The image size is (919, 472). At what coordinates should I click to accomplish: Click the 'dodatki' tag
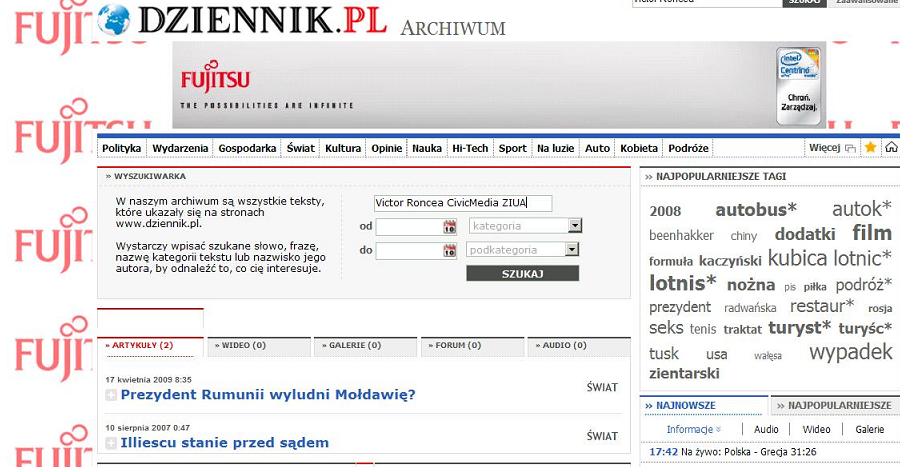tap(805, 235)
